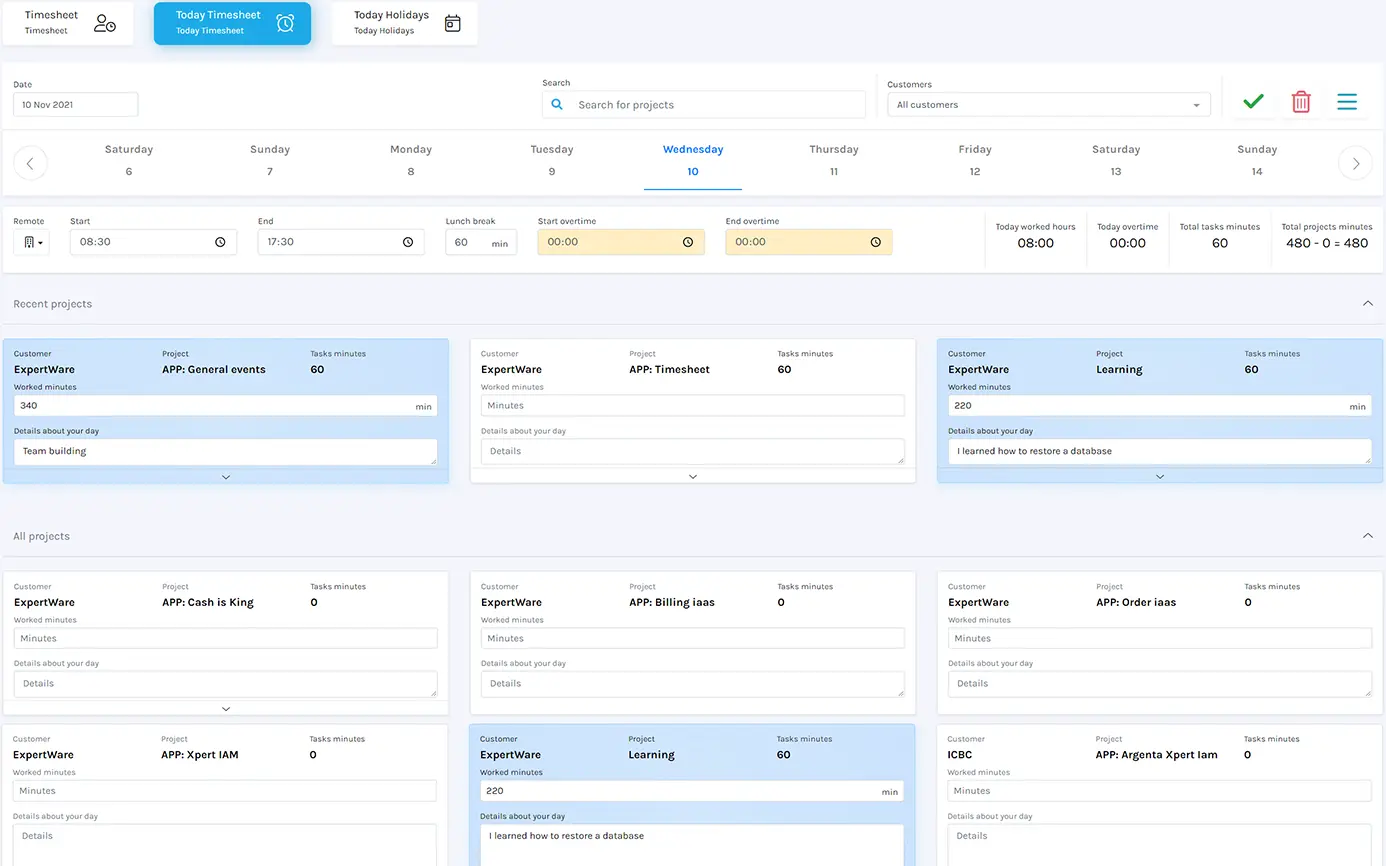Click the green checkmark save icon
Image resolution: width=1386 pixels, height=866 pixels.
coord(1253,102)
